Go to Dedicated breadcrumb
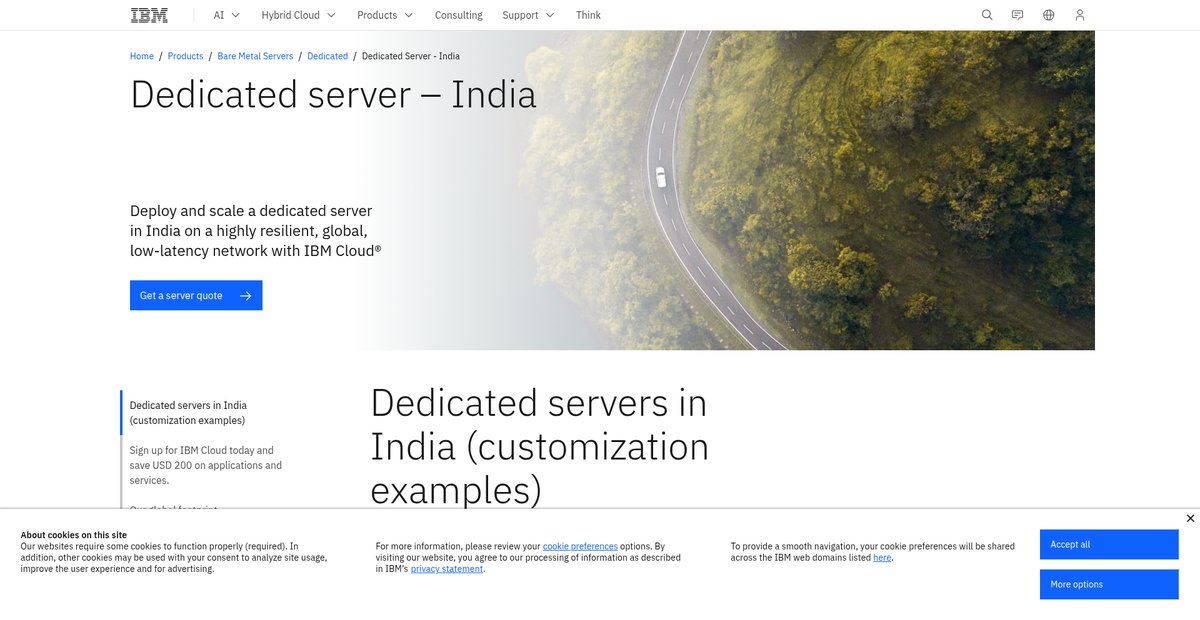The image size is (1200, 620). tap(327, 56)
